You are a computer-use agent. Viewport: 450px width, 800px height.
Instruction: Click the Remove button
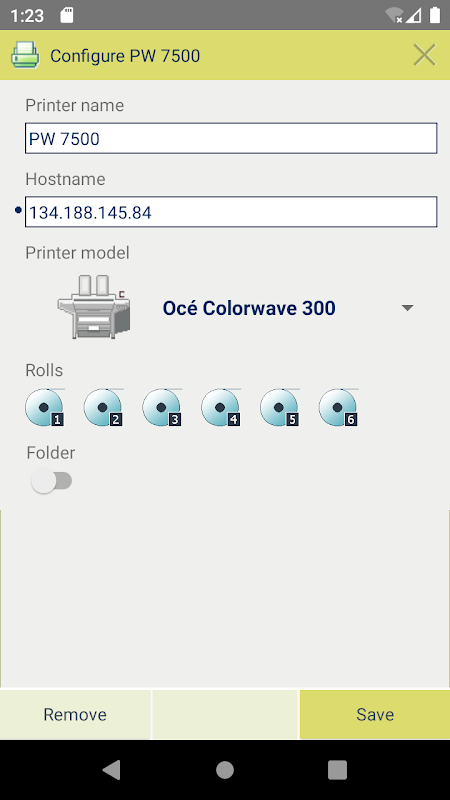pos(75,714)
